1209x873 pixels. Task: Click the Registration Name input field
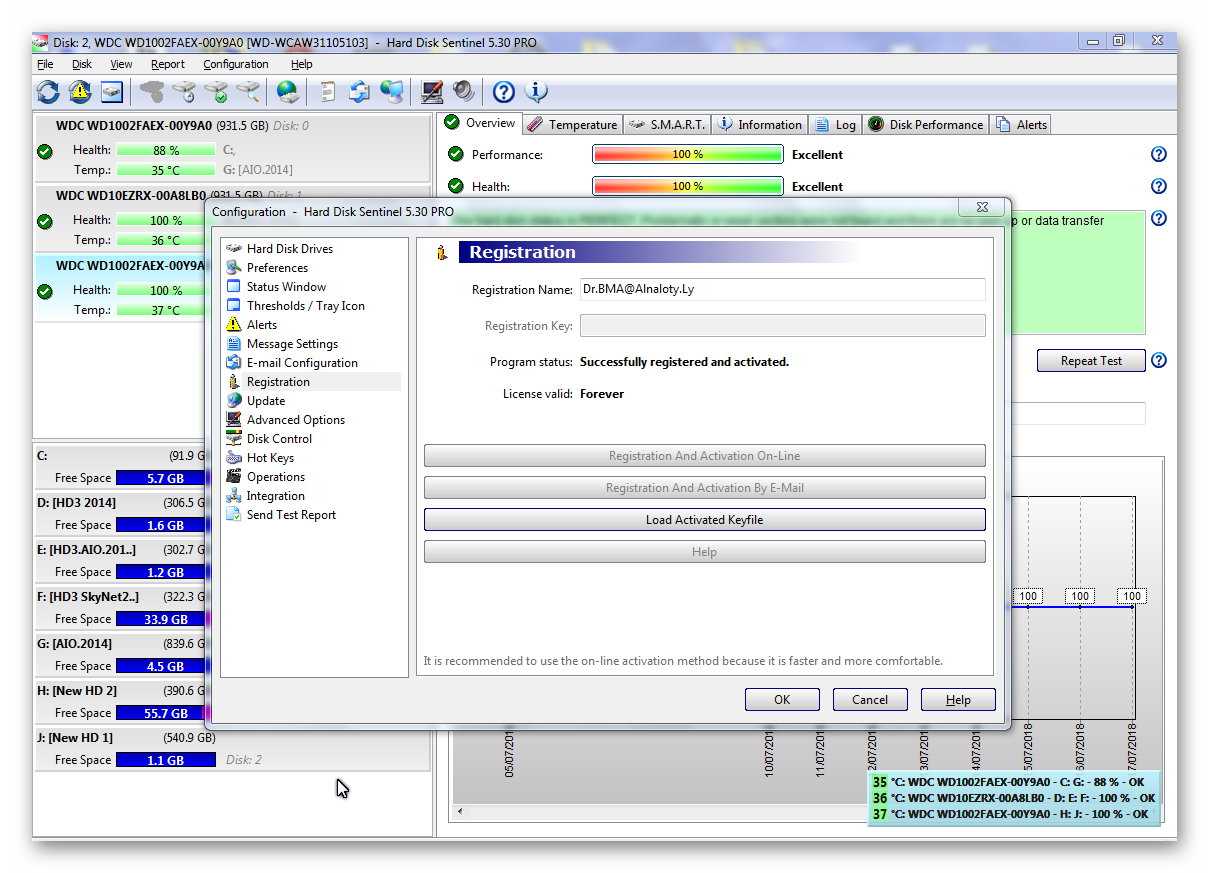pyautogui.click(x=782, y=290)
